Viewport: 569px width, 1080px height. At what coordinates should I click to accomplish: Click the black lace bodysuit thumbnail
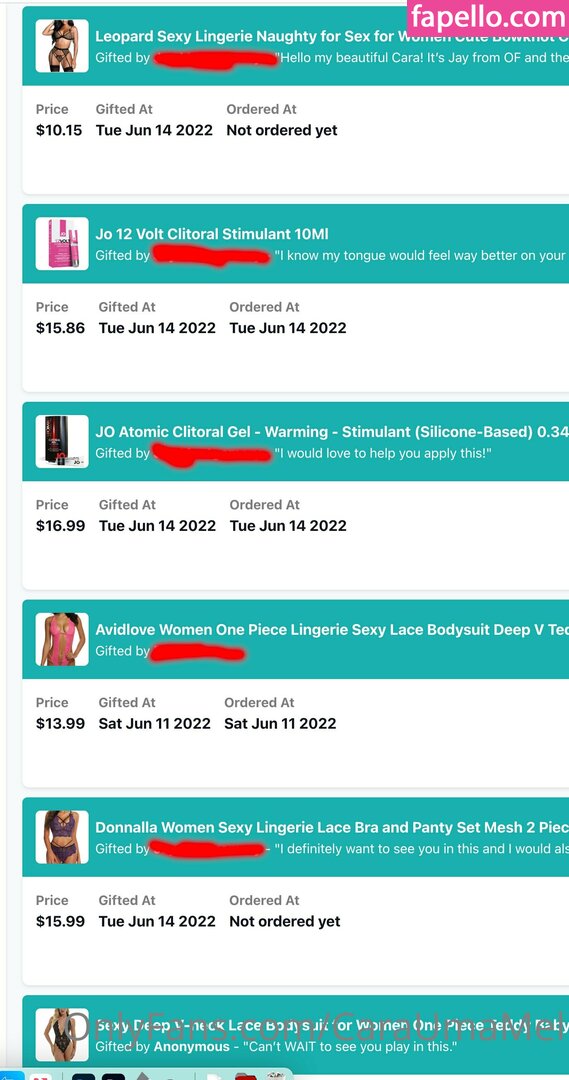click(x=62, y=1035)
